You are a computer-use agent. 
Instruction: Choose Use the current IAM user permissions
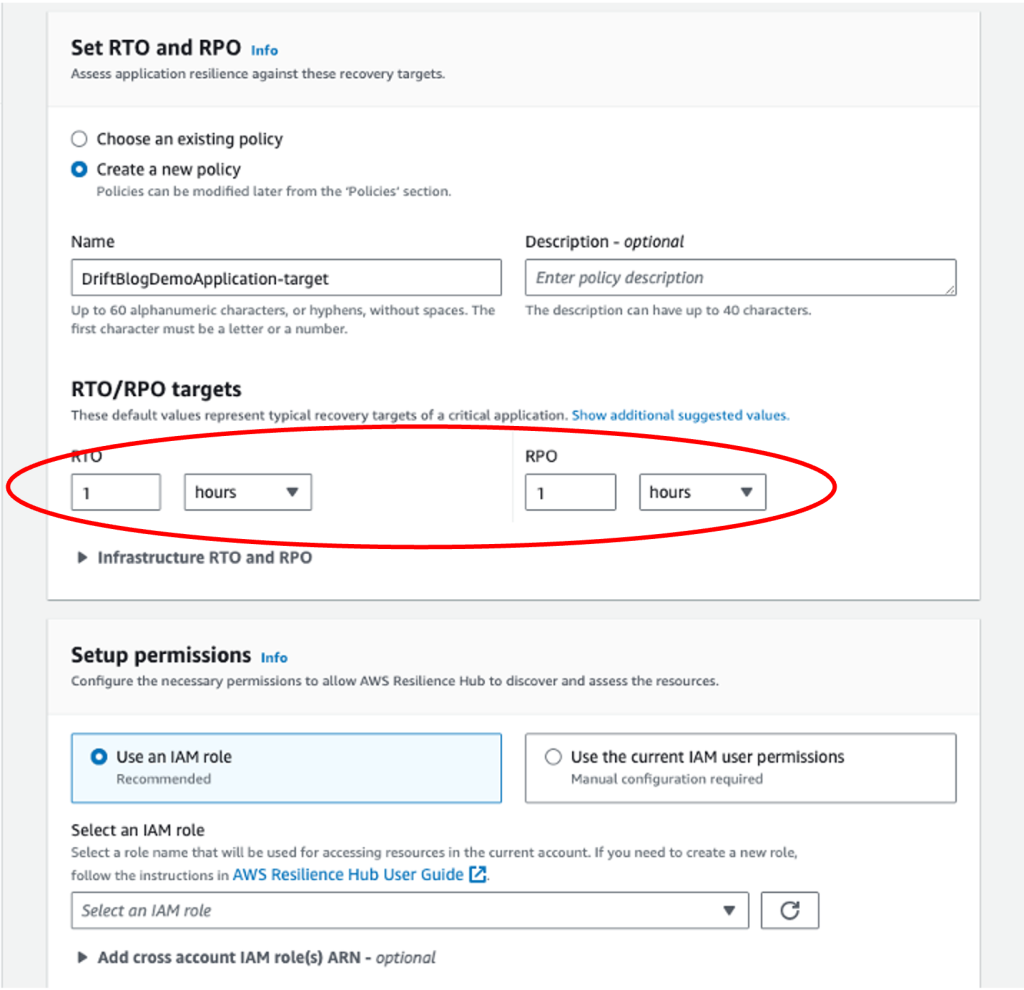741,767
